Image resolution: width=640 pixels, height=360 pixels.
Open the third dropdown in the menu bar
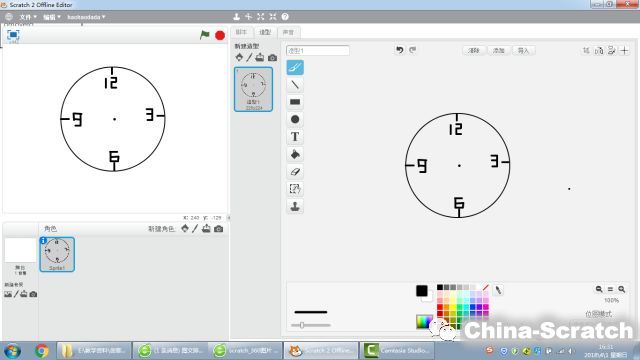point(86,17)
